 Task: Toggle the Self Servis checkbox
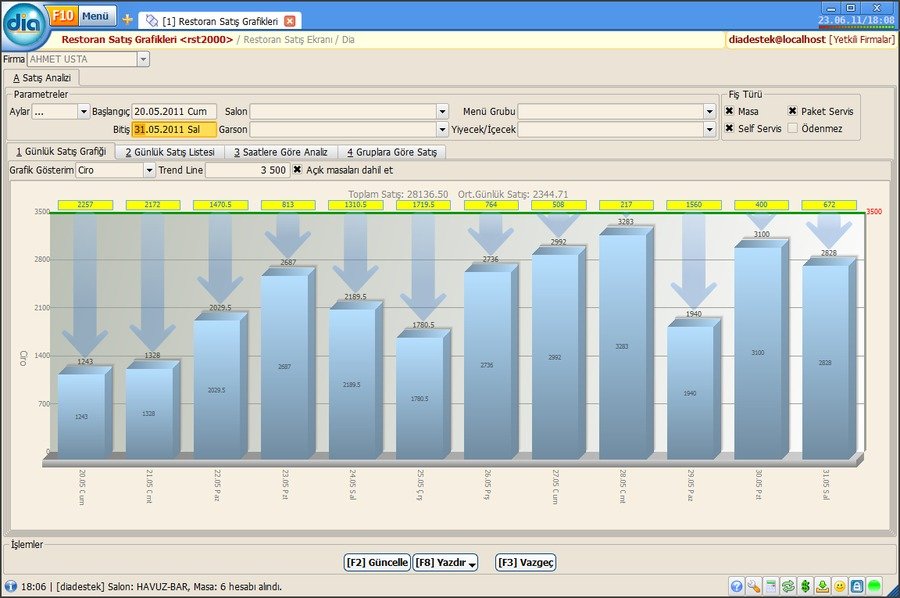pos(730,128)
